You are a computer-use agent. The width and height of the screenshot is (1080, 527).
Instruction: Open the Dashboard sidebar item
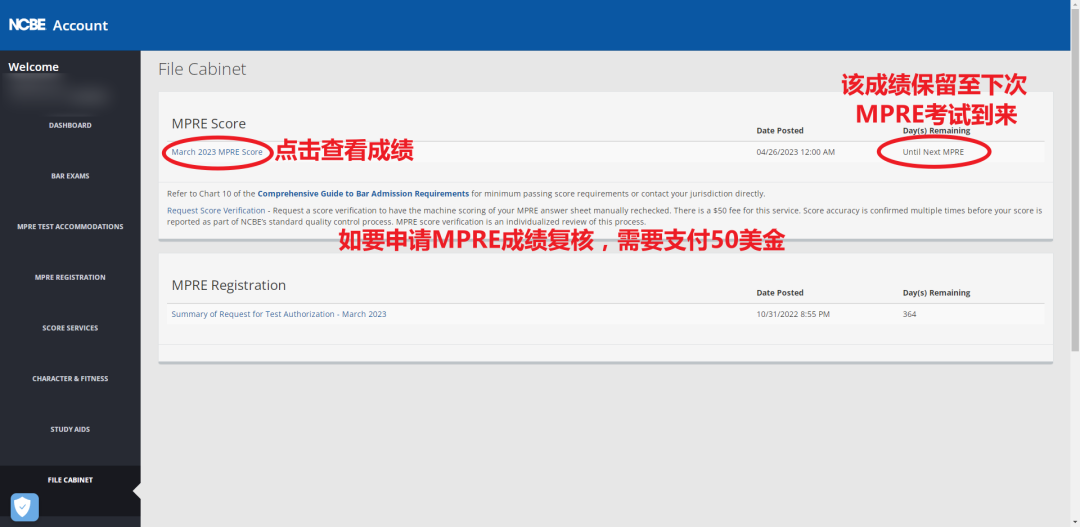coord(70,125)
